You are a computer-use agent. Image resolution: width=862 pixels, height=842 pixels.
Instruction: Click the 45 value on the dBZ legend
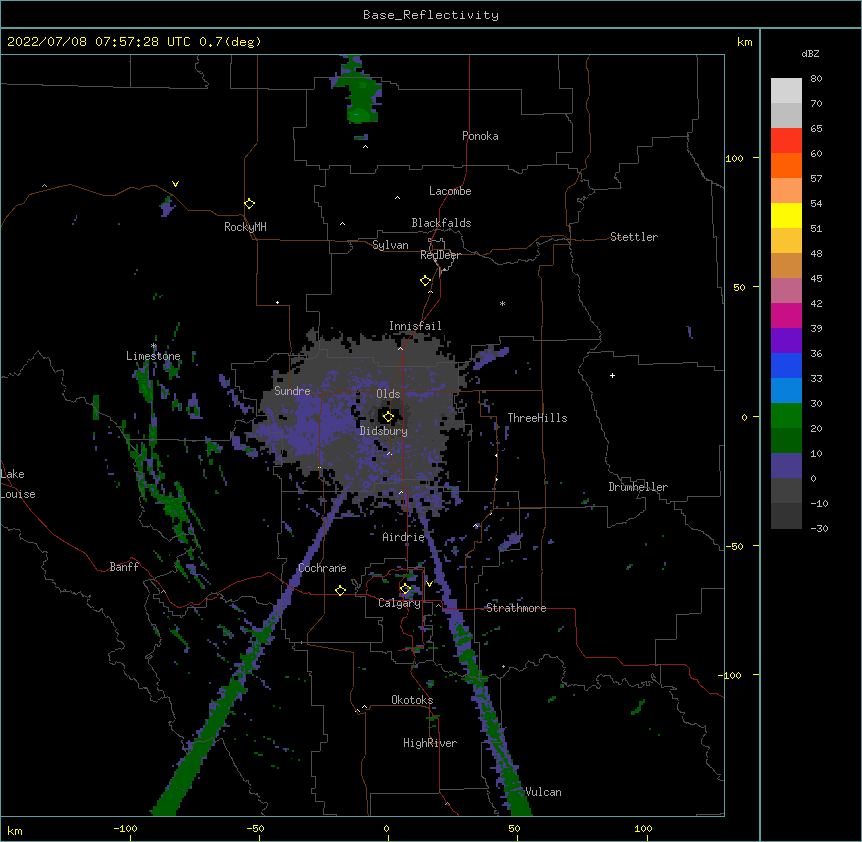click(x=816, y=278)
